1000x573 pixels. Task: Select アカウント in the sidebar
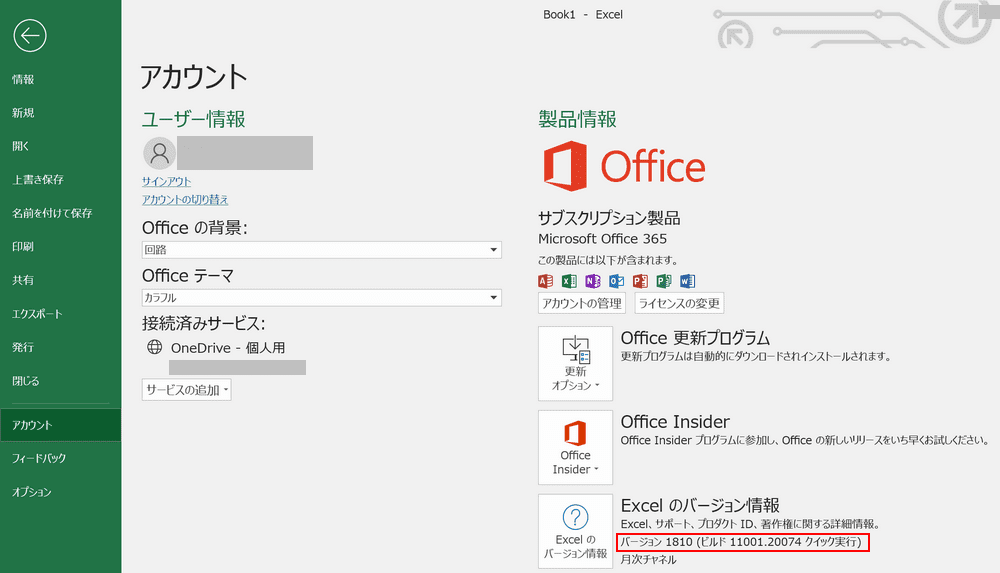pos(61,425)
